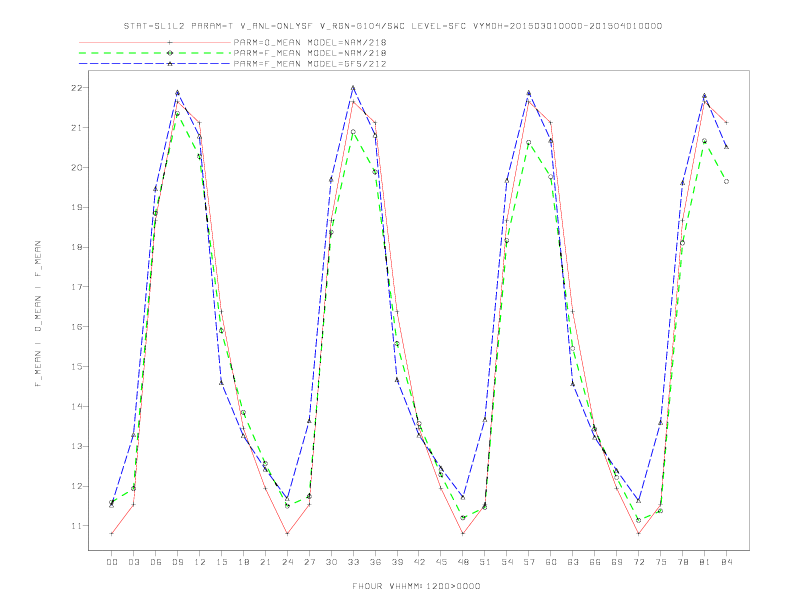Click x-axis forecast hour label 48
Image resolution: width=792 pixels, height=612 pixels.
(x=463, y=562)
